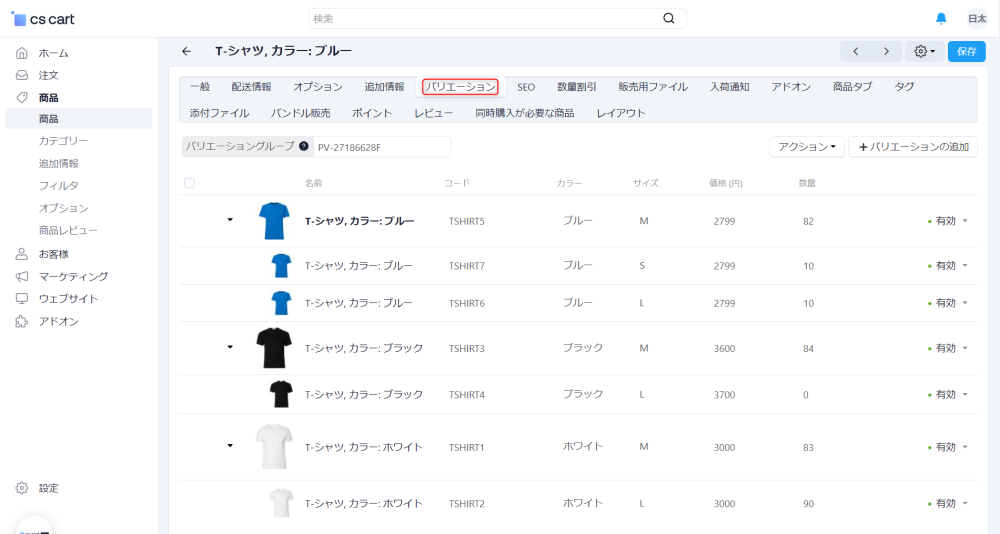Screen dimensions: 1000x534
Task: Click the 商品 tag icon in sidebar
Action: click(x=22, y=98)
